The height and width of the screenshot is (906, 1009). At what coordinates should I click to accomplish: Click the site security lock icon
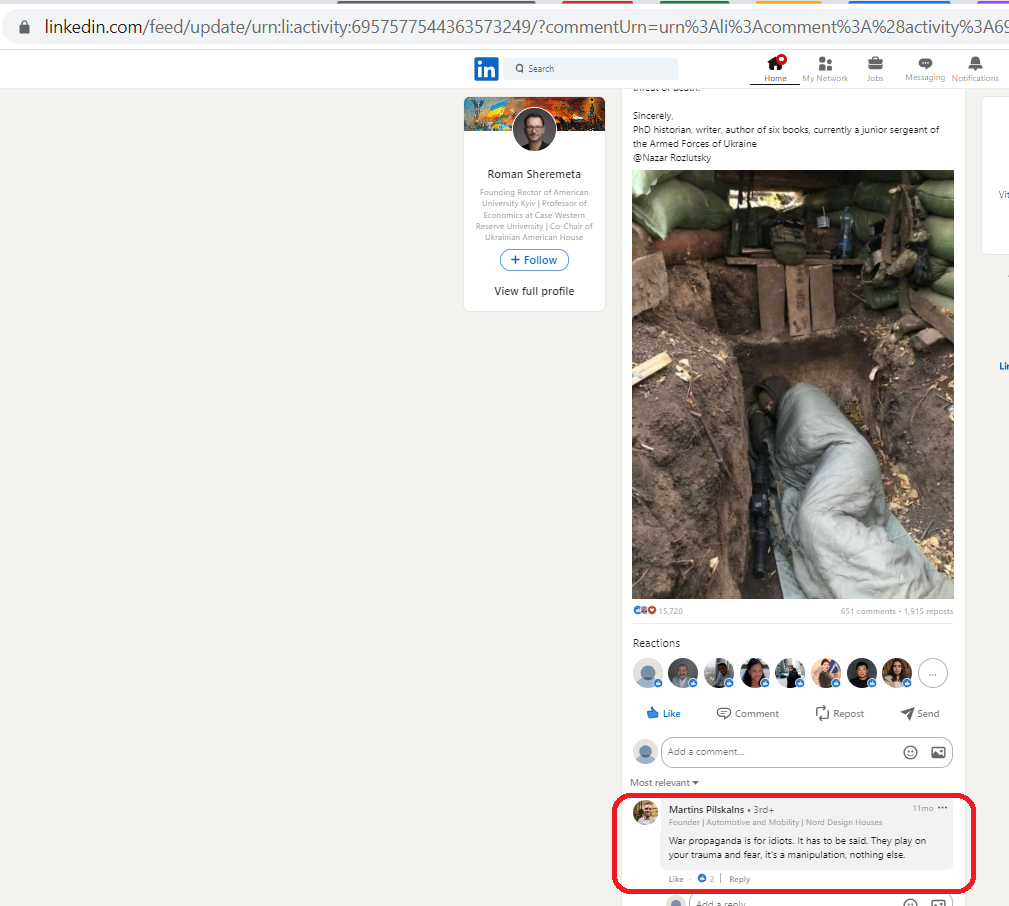pos(24,27)
